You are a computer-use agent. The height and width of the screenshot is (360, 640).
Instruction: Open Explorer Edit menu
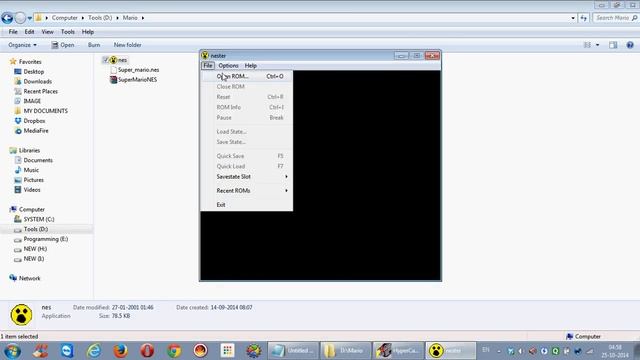point(29,32)
